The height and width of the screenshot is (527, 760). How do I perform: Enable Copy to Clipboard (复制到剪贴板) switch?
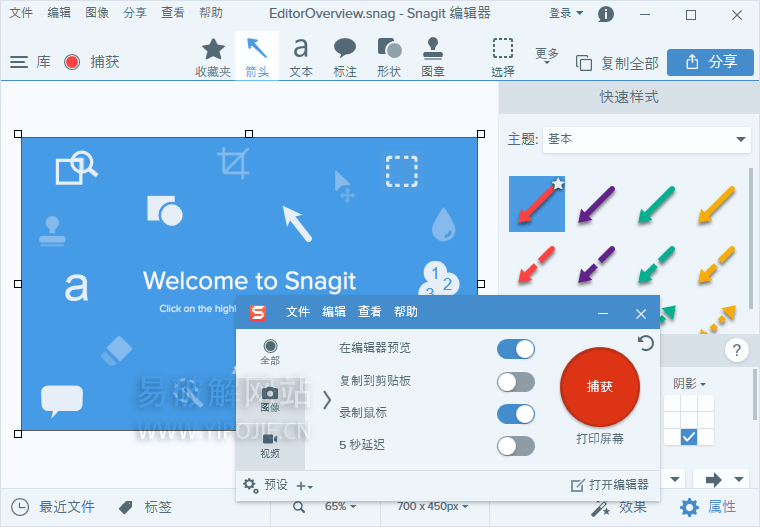(516, 381)
